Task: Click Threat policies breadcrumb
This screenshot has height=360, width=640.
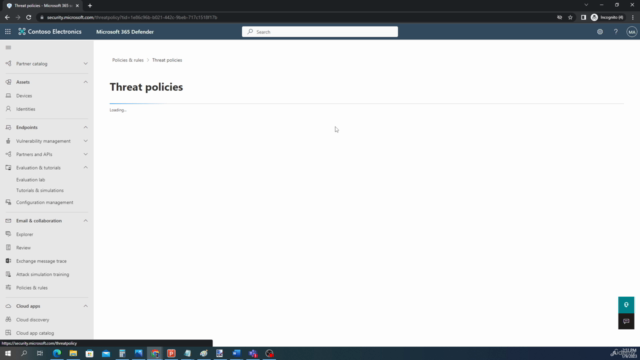Action: tap(167, 60)
